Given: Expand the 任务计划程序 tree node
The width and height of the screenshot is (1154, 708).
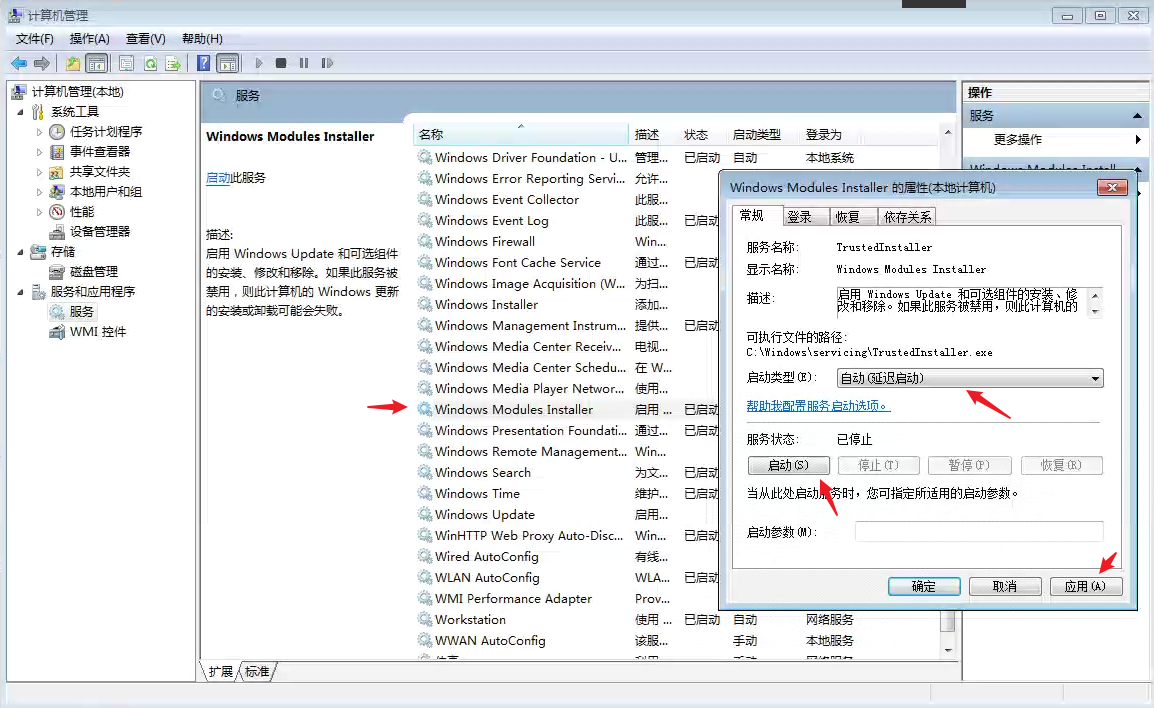Looking at the screenshot, I should click(x=39, y=132).
